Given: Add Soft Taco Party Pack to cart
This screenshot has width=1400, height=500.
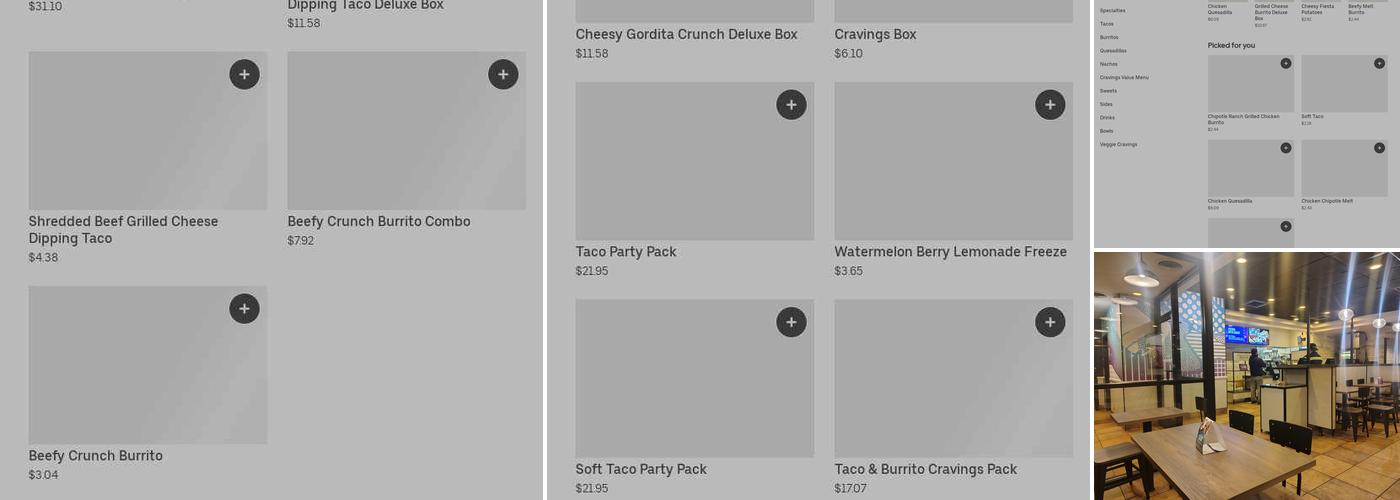Looking at the screenshot, I should [791, 322].
